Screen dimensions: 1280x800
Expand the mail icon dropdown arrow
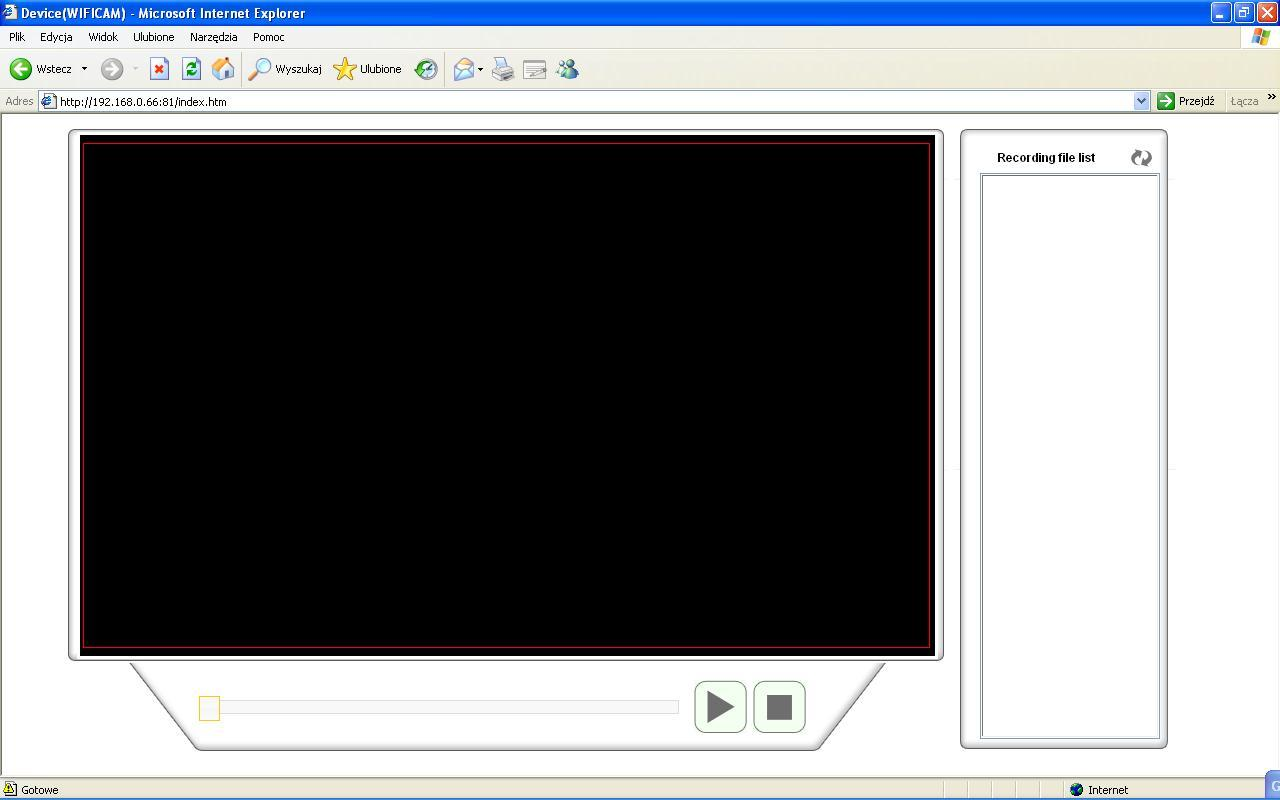(480, 69)
